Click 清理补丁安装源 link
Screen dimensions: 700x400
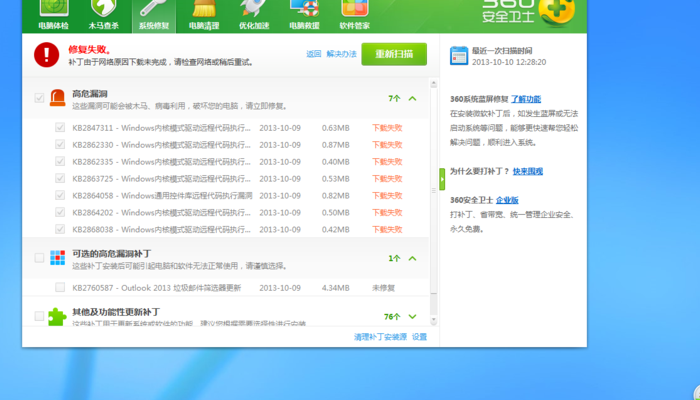380,337
